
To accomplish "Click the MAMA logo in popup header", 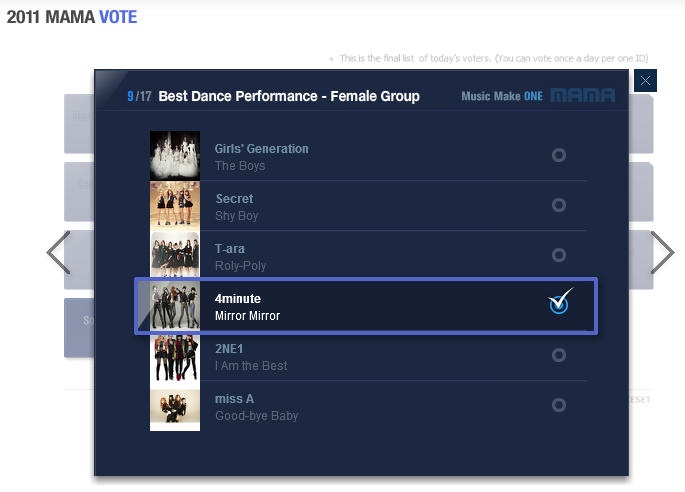I will tap(582, 96).
